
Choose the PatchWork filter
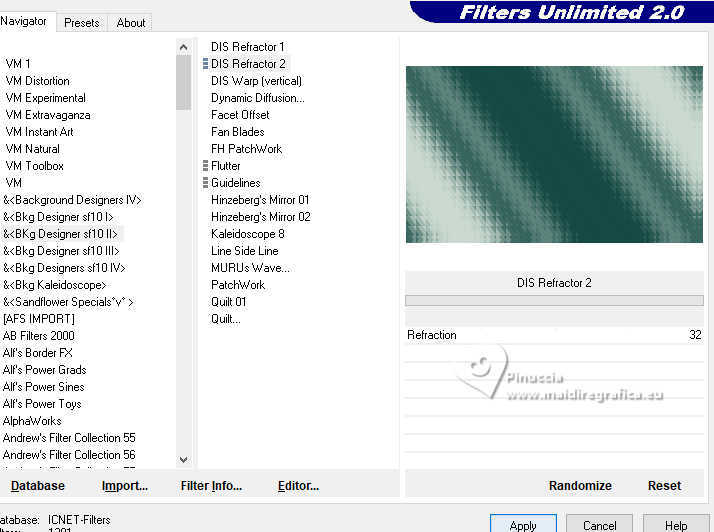(x=238, y=285)
